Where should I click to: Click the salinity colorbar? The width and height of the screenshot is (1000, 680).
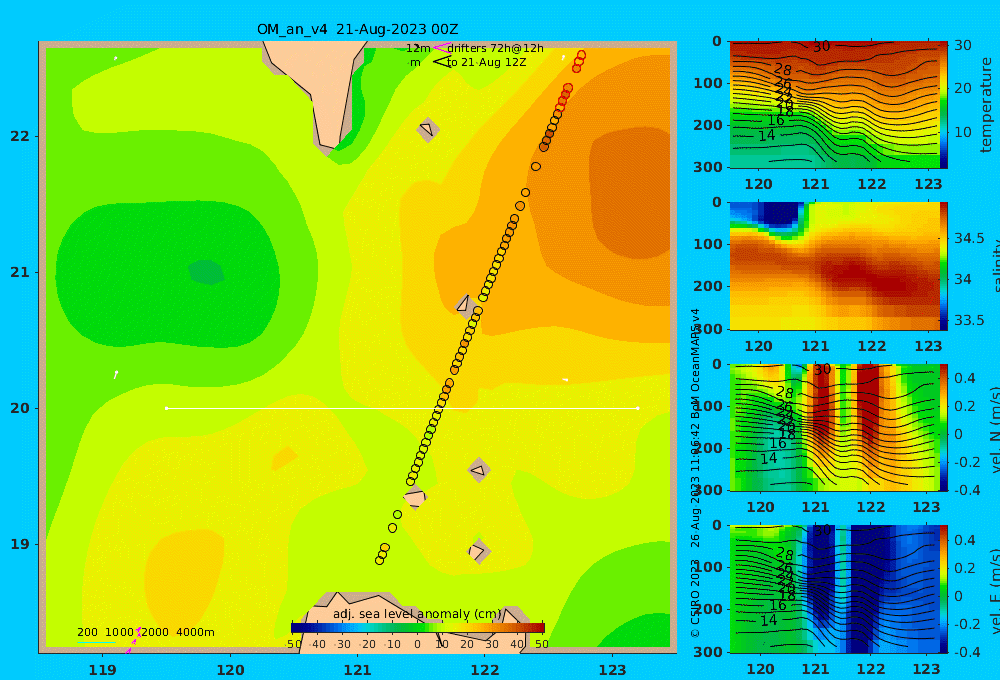click(x=944, y=266)
